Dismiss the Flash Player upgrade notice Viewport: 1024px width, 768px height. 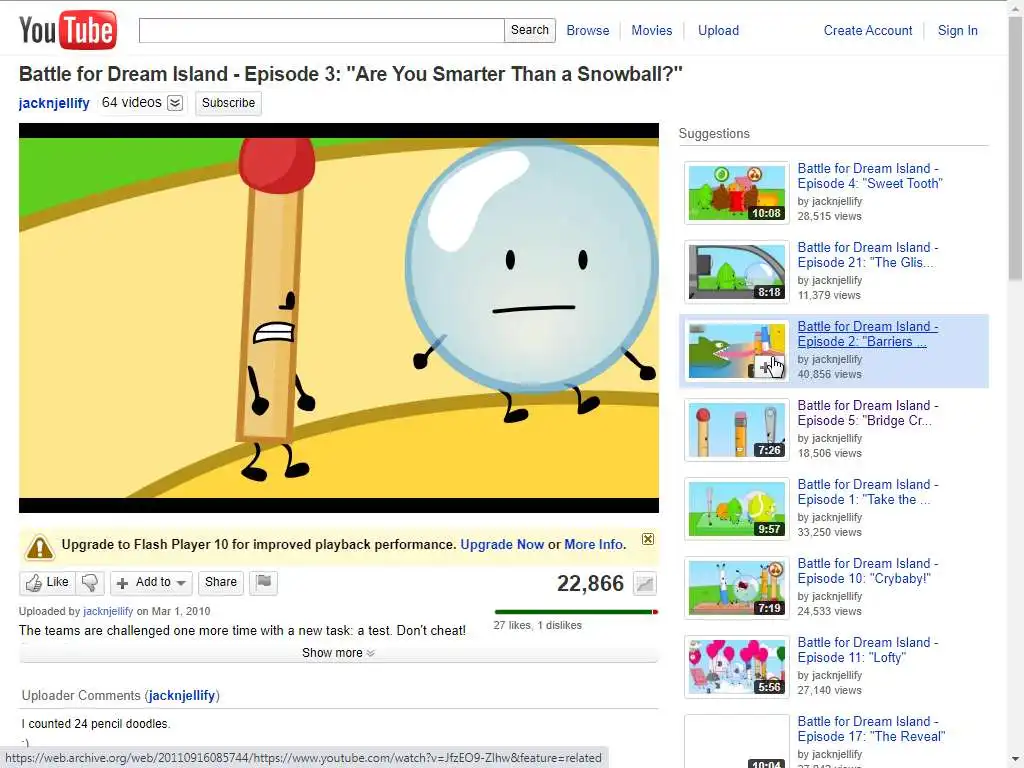pos(647,539)
